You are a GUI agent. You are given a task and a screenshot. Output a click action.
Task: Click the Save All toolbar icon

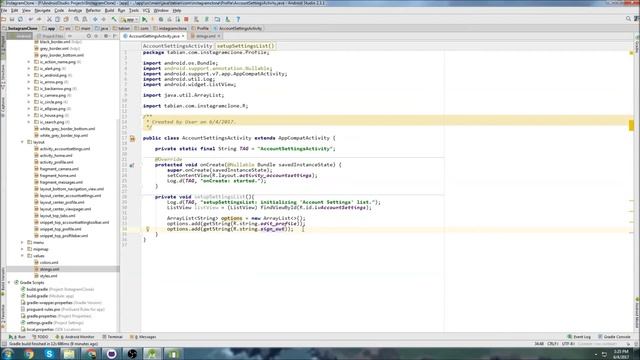coord(12,19)
